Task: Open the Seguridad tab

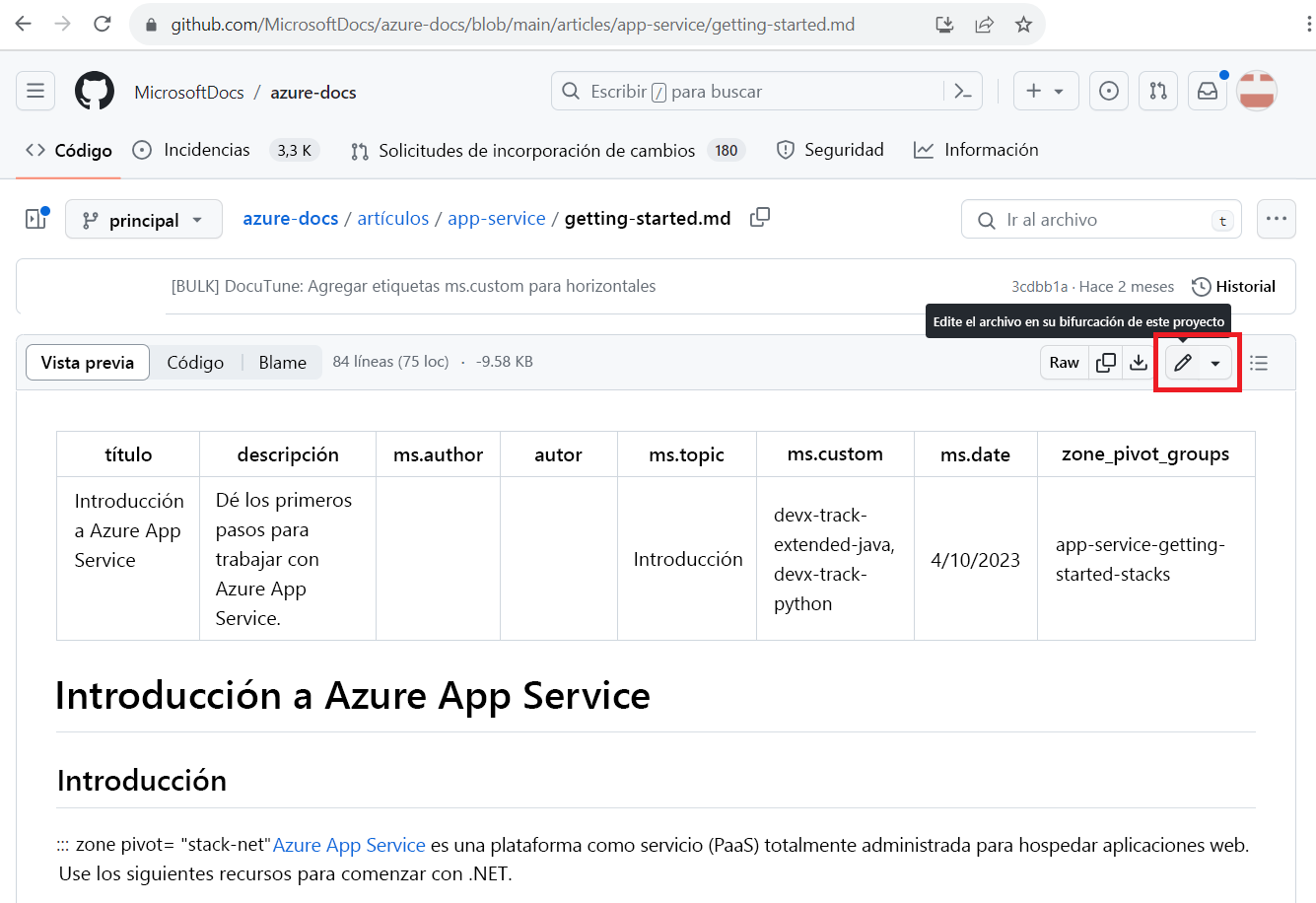Action: click(830, 150)
